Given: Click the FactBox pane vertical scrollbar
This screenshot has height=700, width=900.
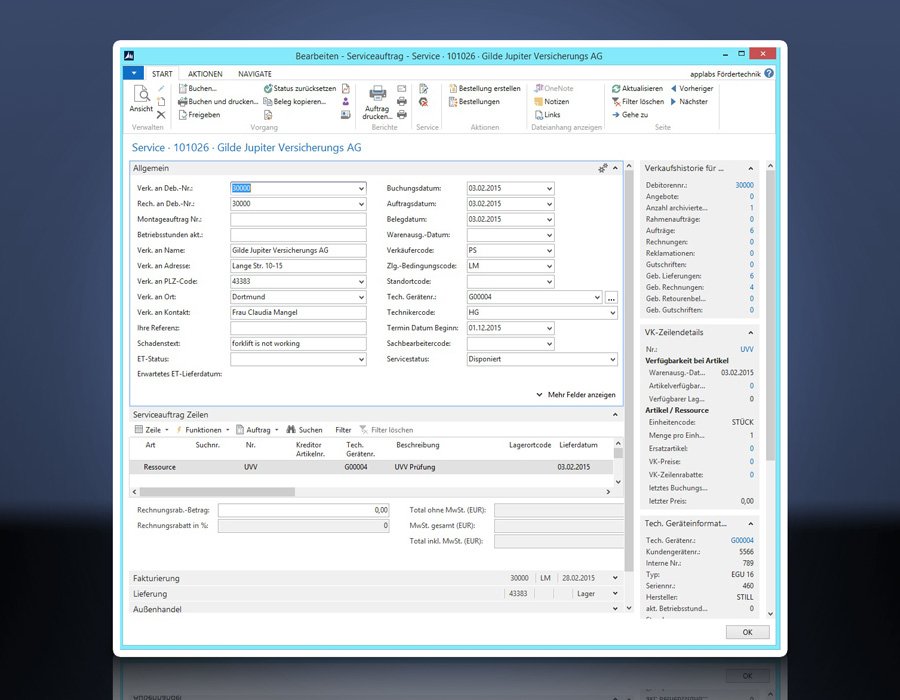Looking at the screenshot, I should click(770, 316).
